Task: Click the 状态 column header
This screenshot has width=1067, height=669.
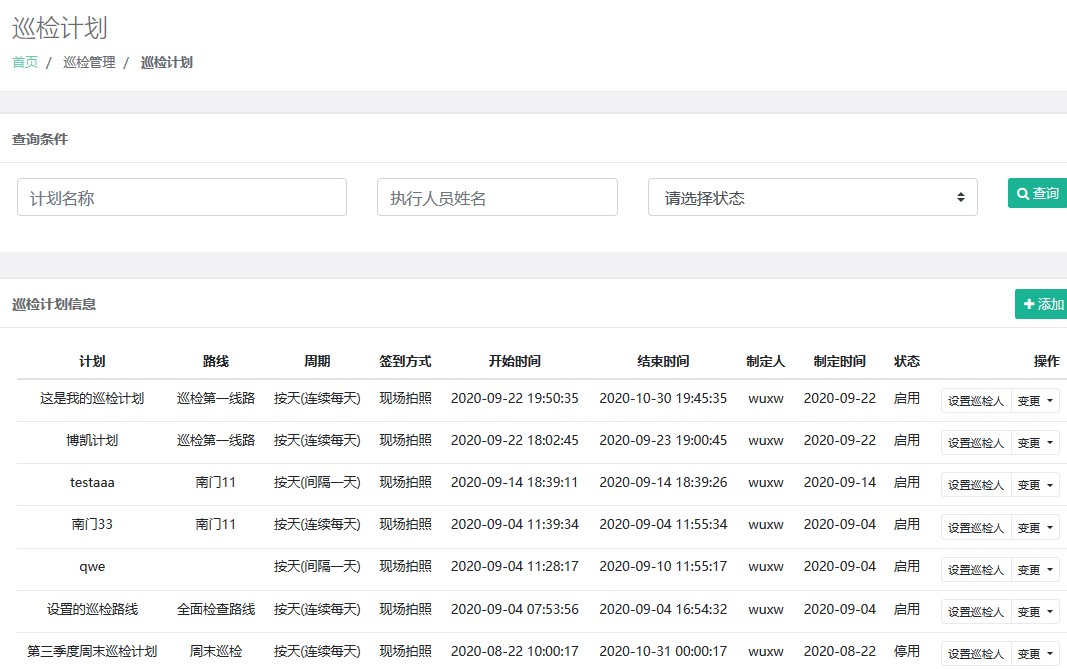Action: (906, 361)
